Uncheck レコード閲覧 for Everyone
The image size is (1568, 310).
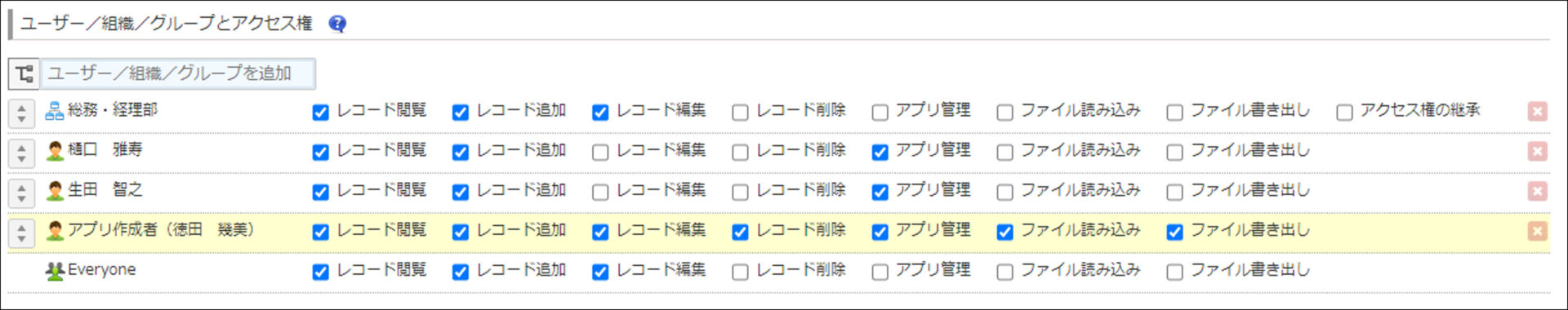(320, 272)
